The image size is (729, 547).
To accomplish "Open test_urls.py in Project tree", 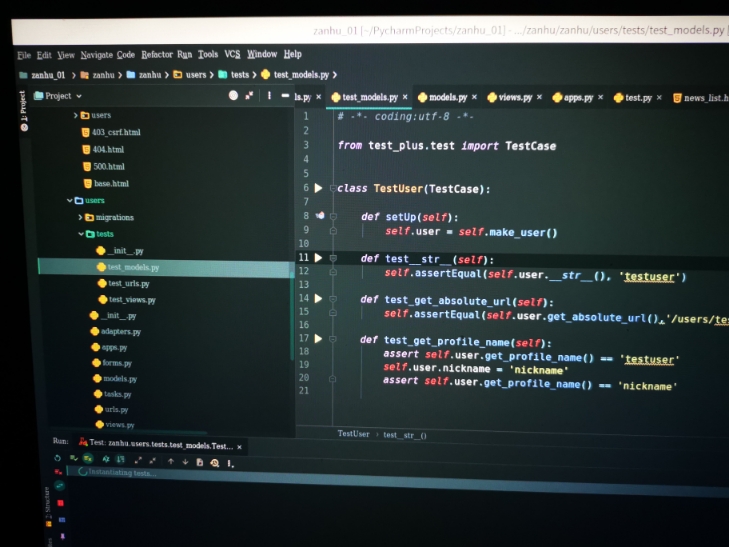I will [129, 283].
